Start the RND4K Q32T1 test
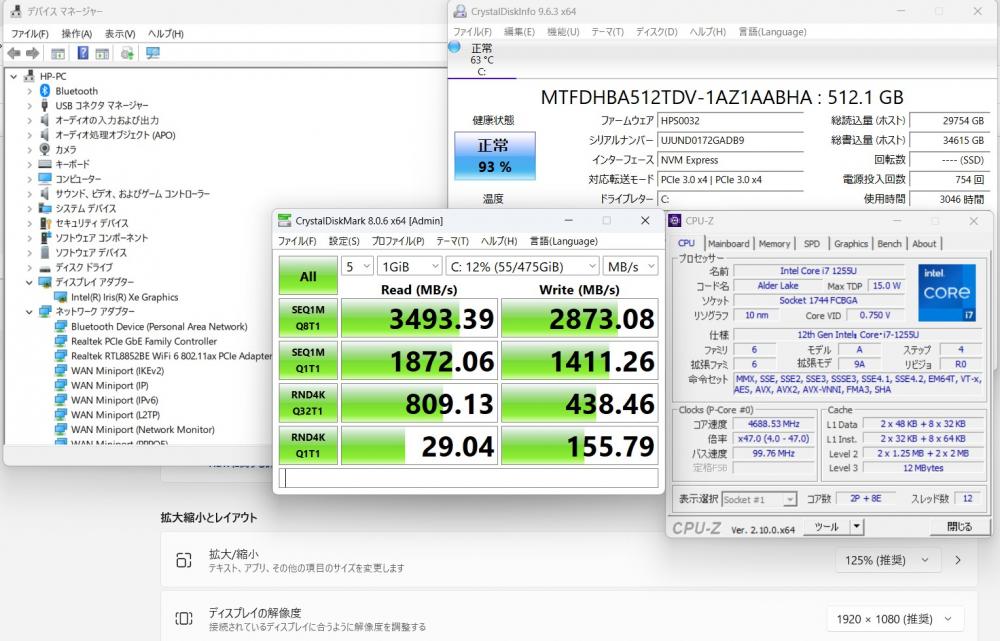Viewport: 1000px width, 641px height. (x=308, y=402)
